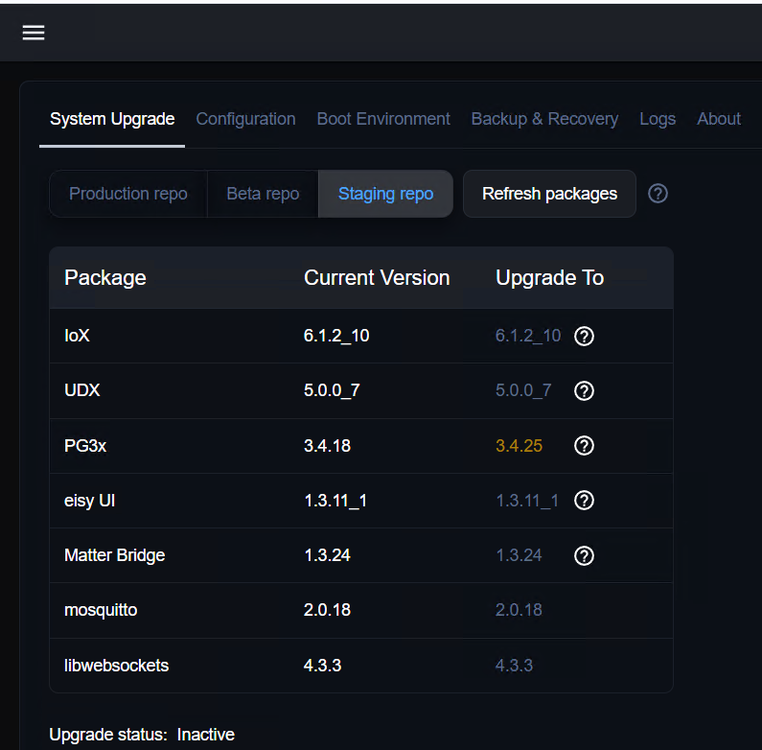This screenshot has width=762, height=750.
Task: Click the Refresh packages button
Action: pyautogui.click(x=550, y=193)
